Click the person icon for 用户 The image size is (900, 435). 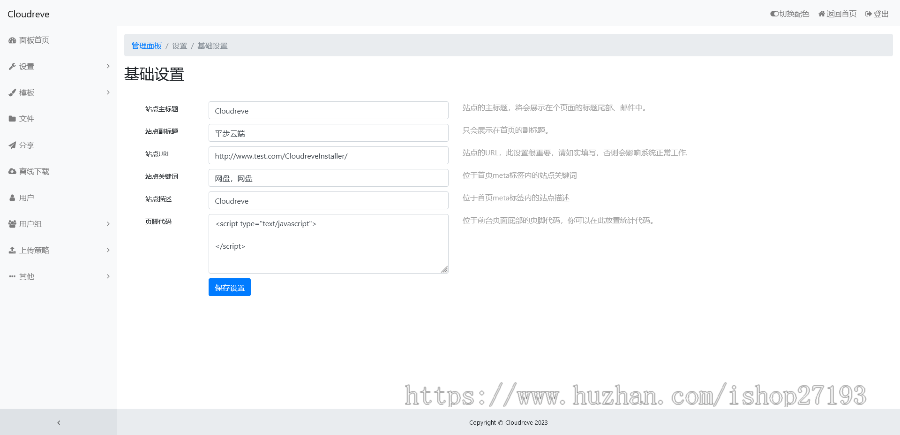[12, 198]
